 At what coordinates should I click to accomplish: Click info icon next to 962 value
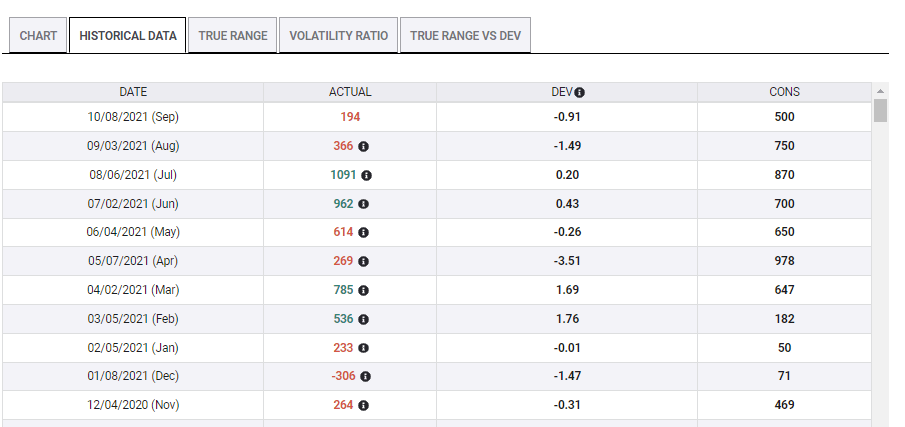[x=363, y=204]
